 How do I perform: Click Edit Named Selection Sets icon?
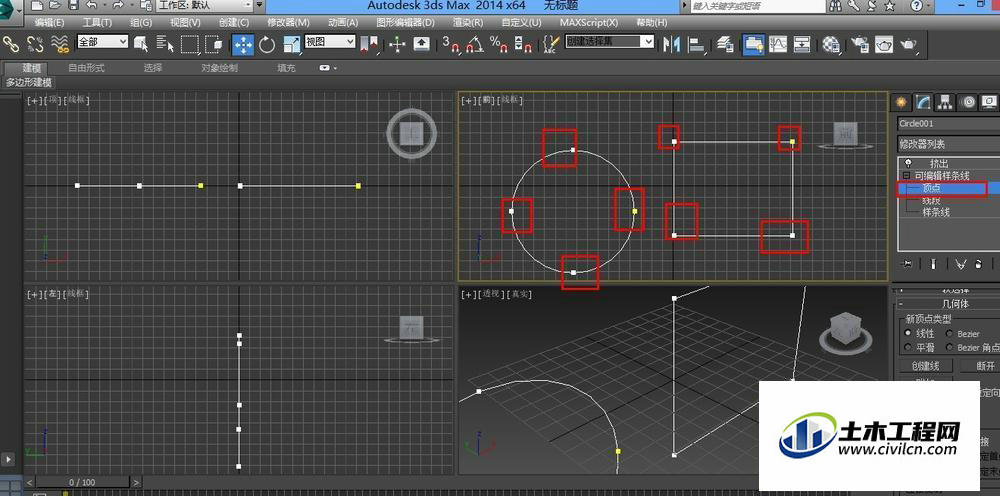pyautogui.click(x=550, y=44)
